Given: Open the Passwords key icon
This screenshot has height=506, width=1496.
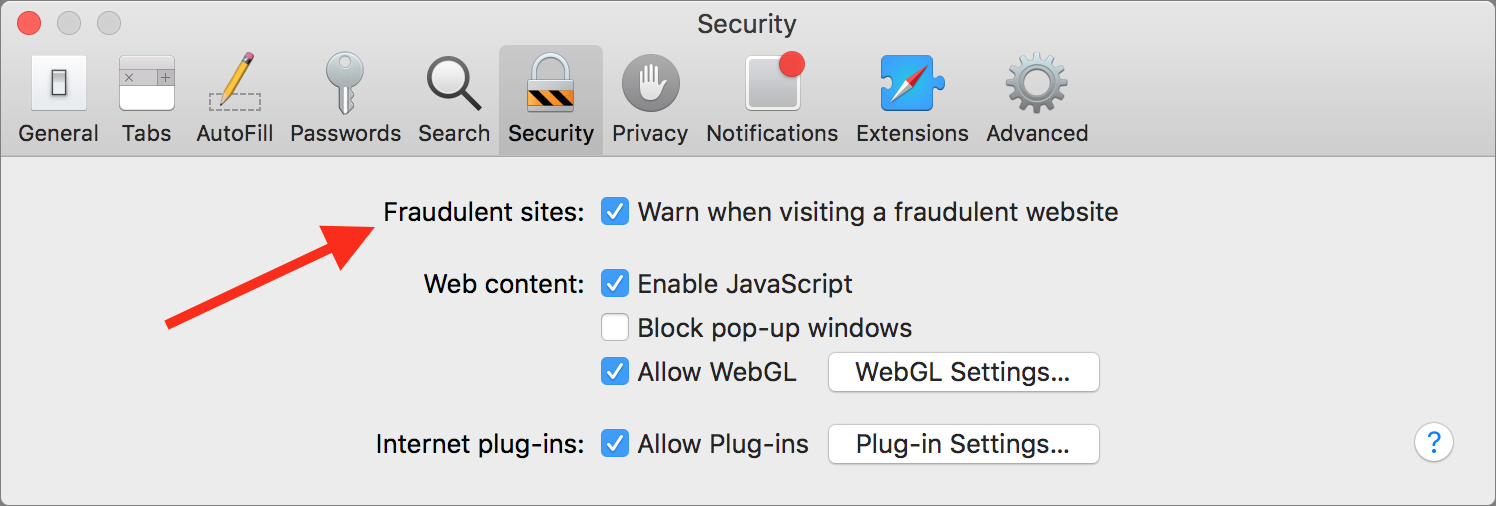Looking at the screenshot, I should click(x=345, y=84).
